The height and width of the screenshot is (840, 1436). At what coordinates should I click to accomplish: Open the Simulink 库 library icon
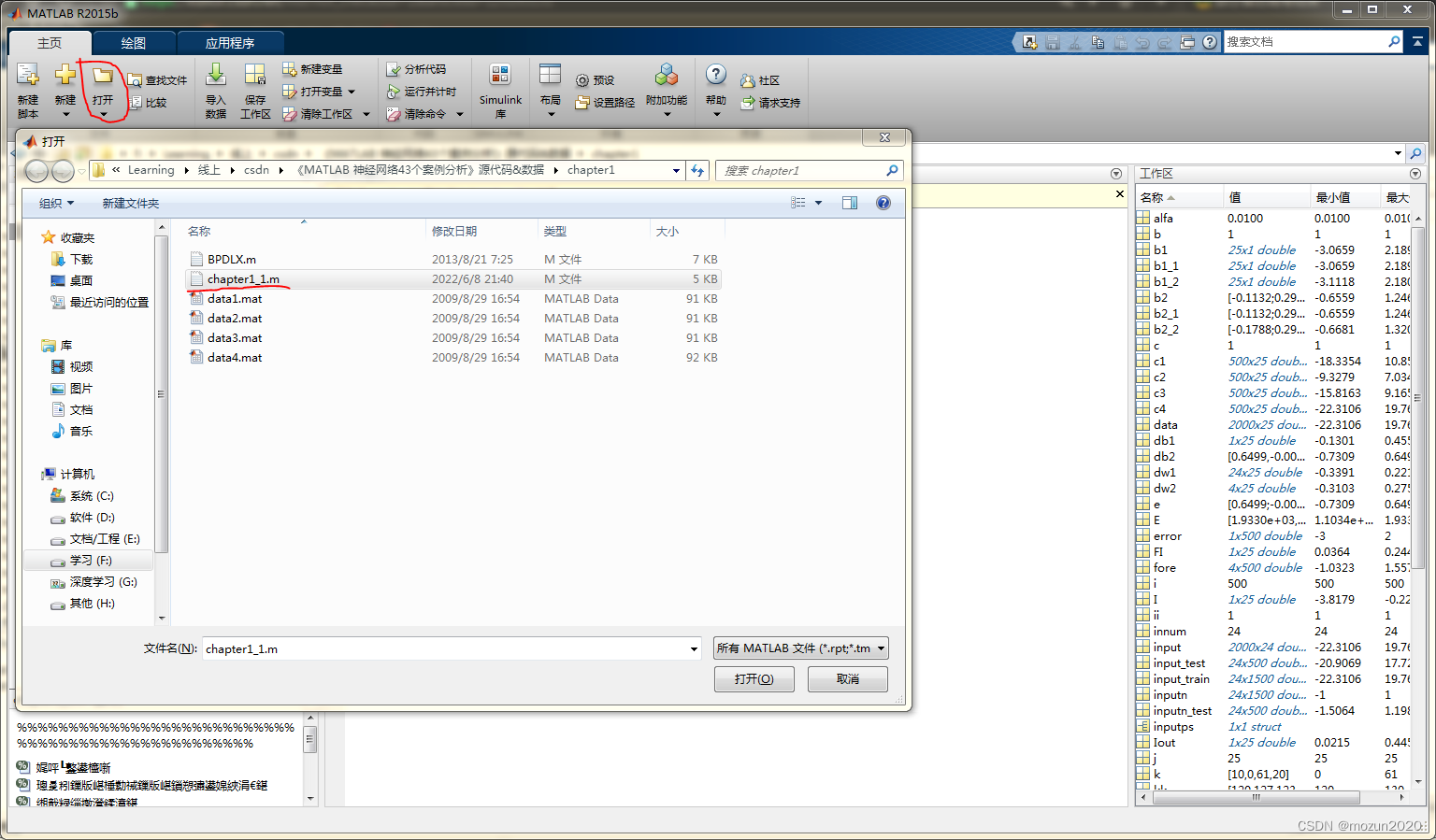click(500, 75)
